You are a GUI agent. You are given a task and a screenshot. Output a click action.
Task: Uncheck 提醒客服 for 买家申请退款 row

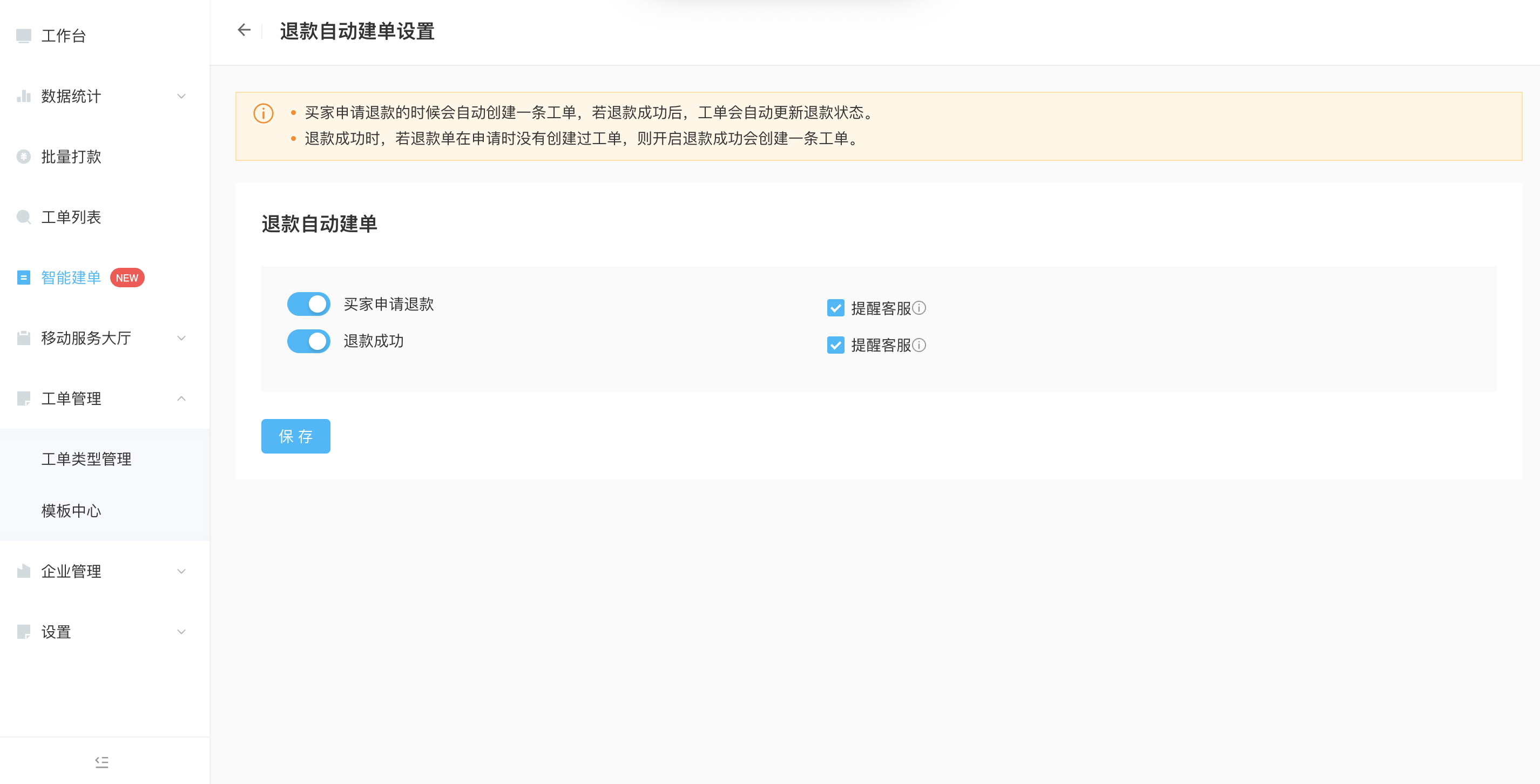(x=836, y=308)
